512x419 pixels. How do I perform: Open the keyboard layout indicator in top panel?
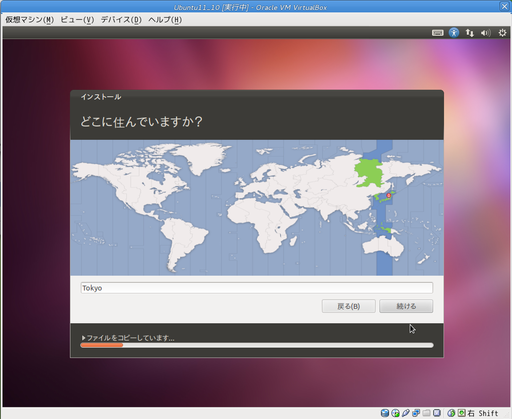pyautogui.click(x=437, y=33)
